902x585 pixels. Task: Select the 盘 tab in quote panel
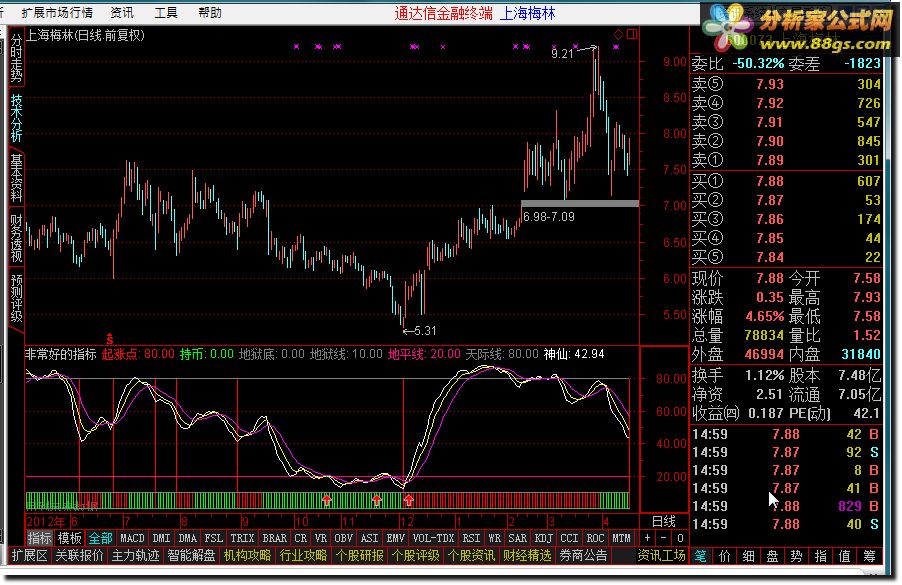click(773, 556)
